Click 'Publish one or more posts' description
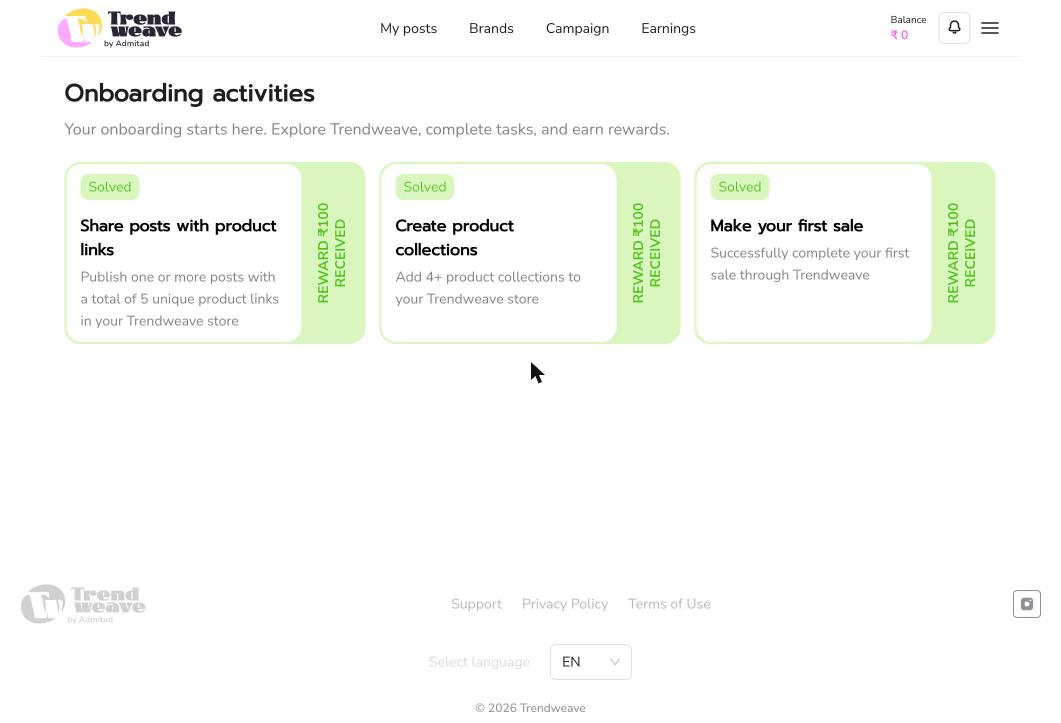Image resolution: width=1061 pixels, height=723 pixels. [179, 299]
